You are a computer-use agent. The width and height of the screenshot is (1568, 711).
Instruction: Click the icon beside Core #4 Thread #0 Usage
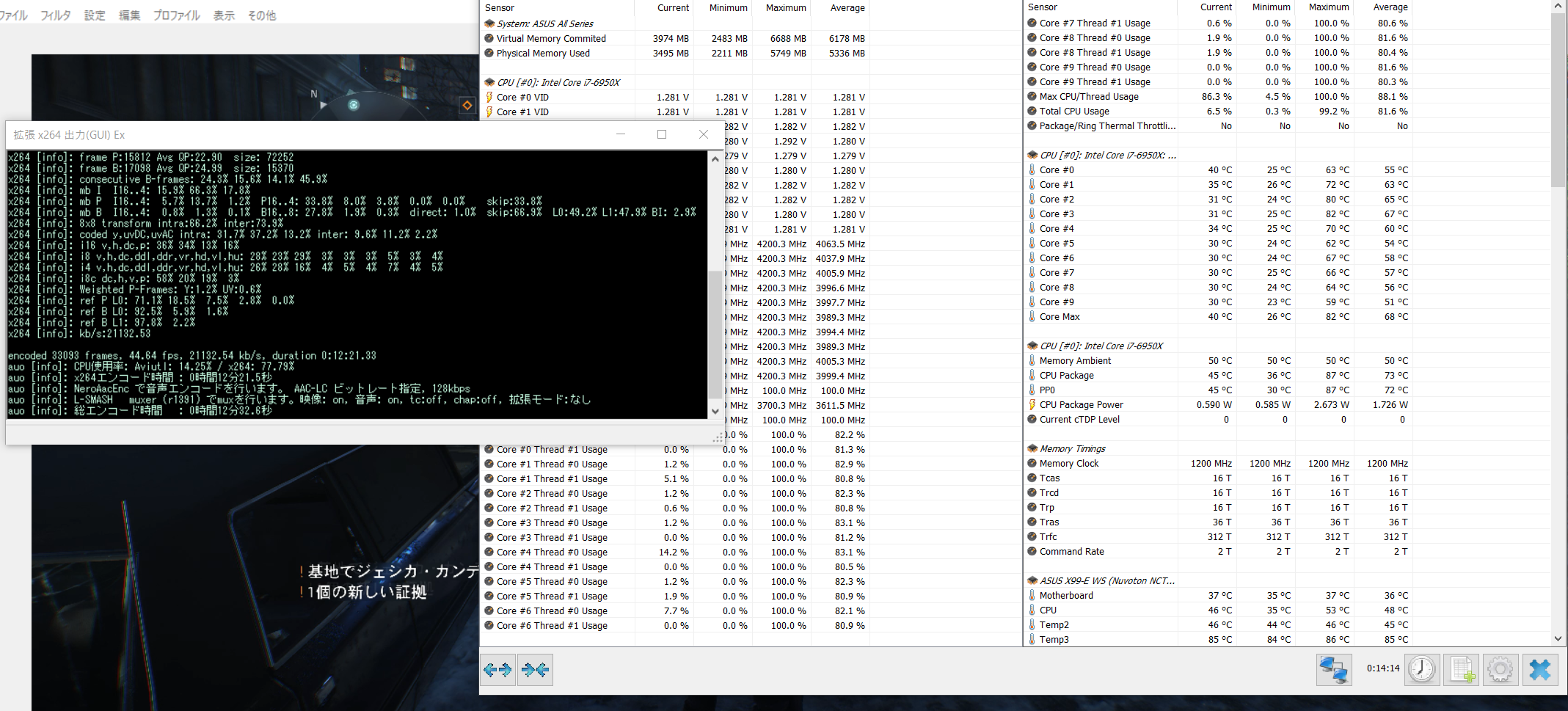click(489, 552)
